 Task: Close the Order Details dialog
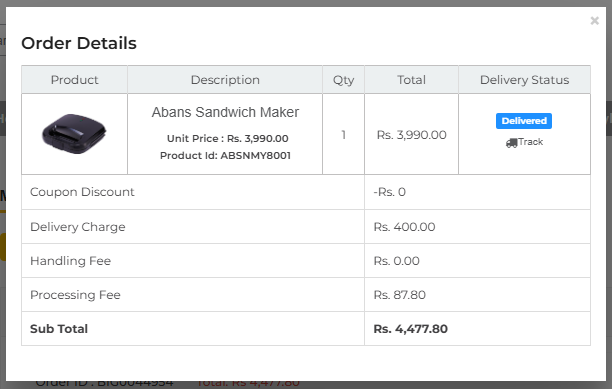[x=594, y=21]
